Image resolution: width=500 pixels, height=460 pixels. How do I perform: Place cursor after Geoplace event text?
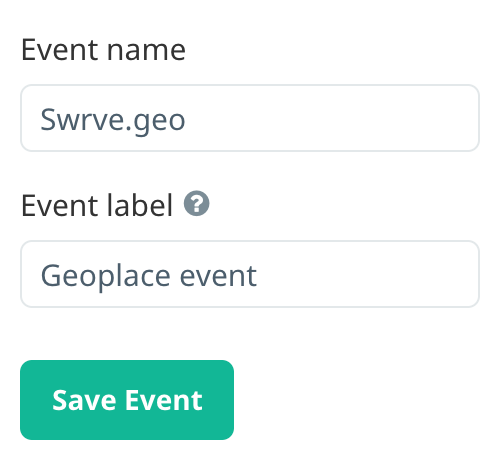click(259, 276)
